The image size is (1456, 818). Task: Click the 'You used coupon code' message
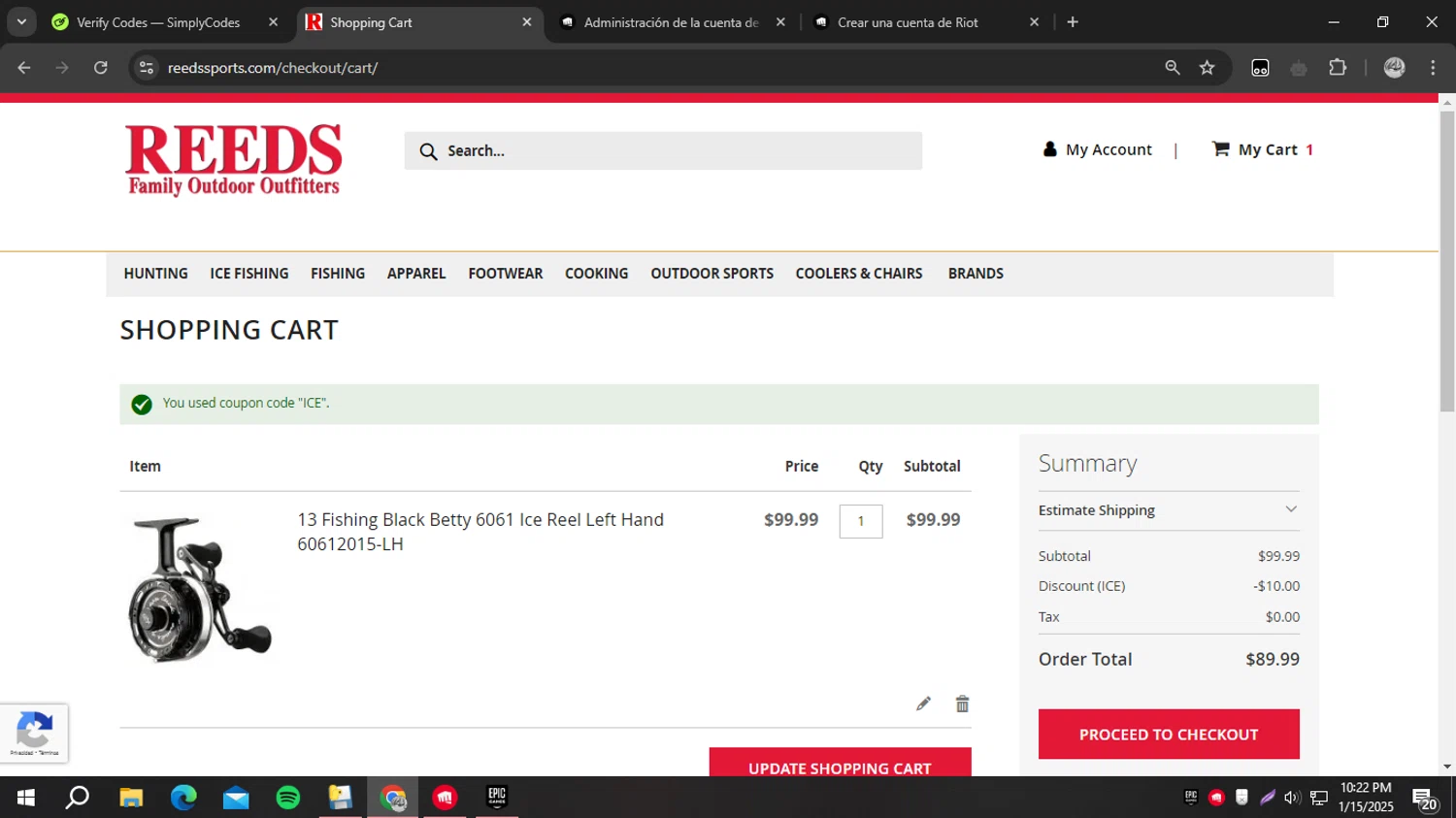[x=247, y=403]
